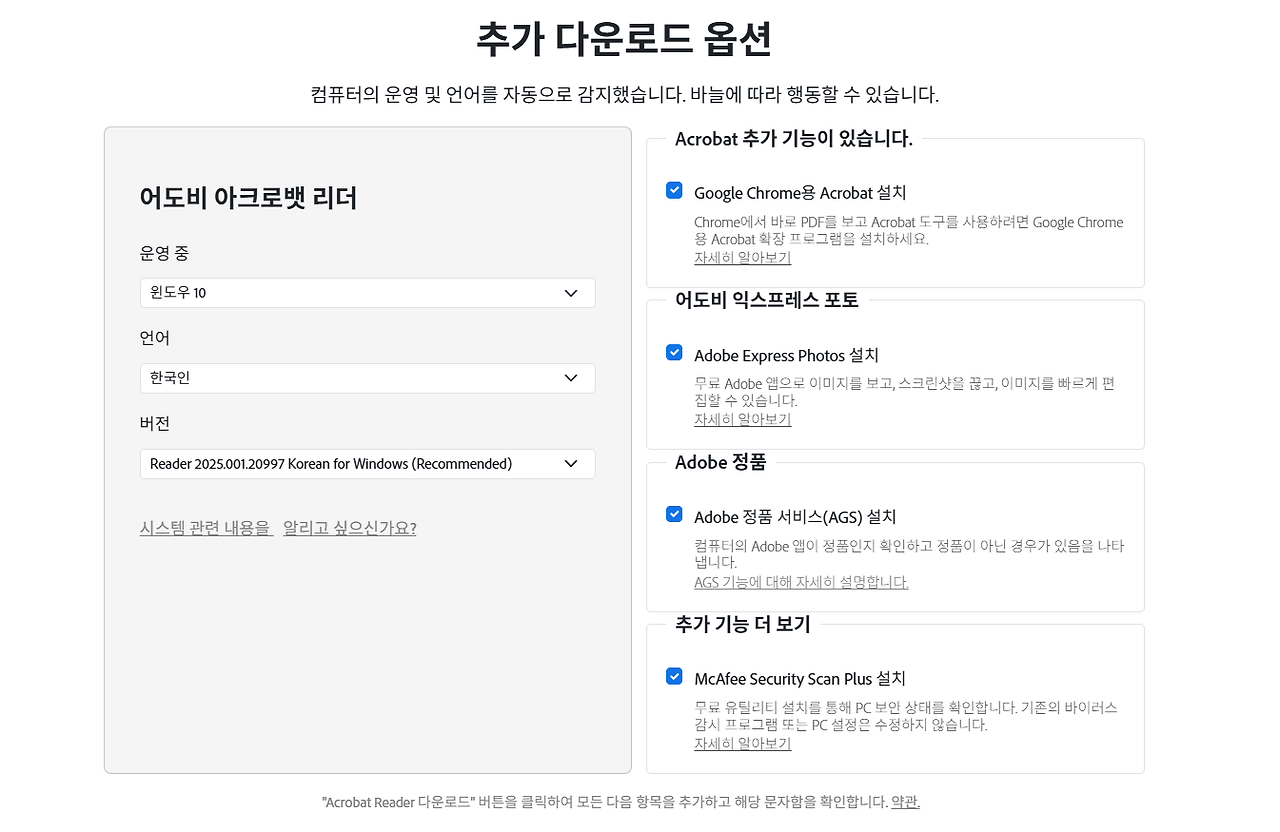Click the Acrobat 추가 기능이 있습니다. section heading
1280x832 pixels.
coord(794,139)
